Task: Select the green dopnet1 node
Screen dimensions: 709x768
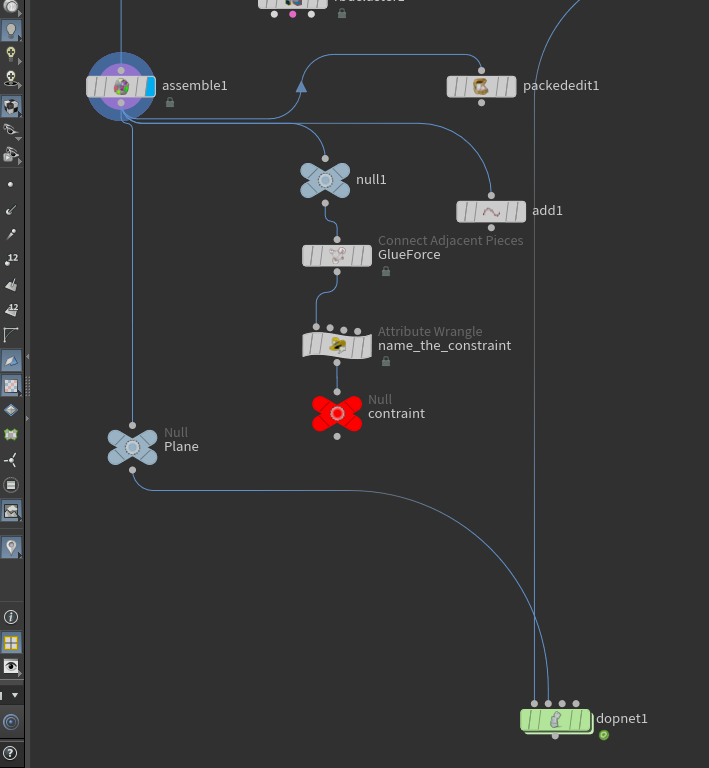Action: [555, 720]
